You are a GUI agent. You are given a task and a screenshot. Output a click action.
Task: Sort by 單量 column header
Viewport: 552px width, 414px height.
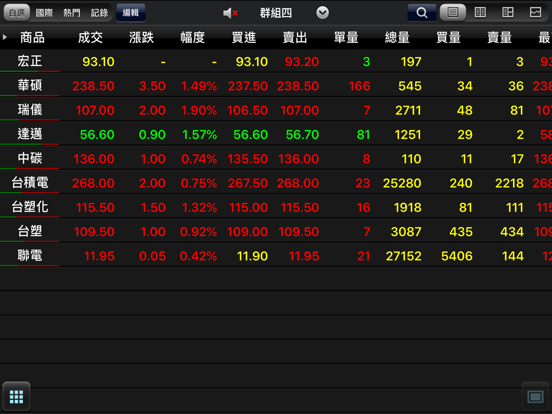[346, 37]
